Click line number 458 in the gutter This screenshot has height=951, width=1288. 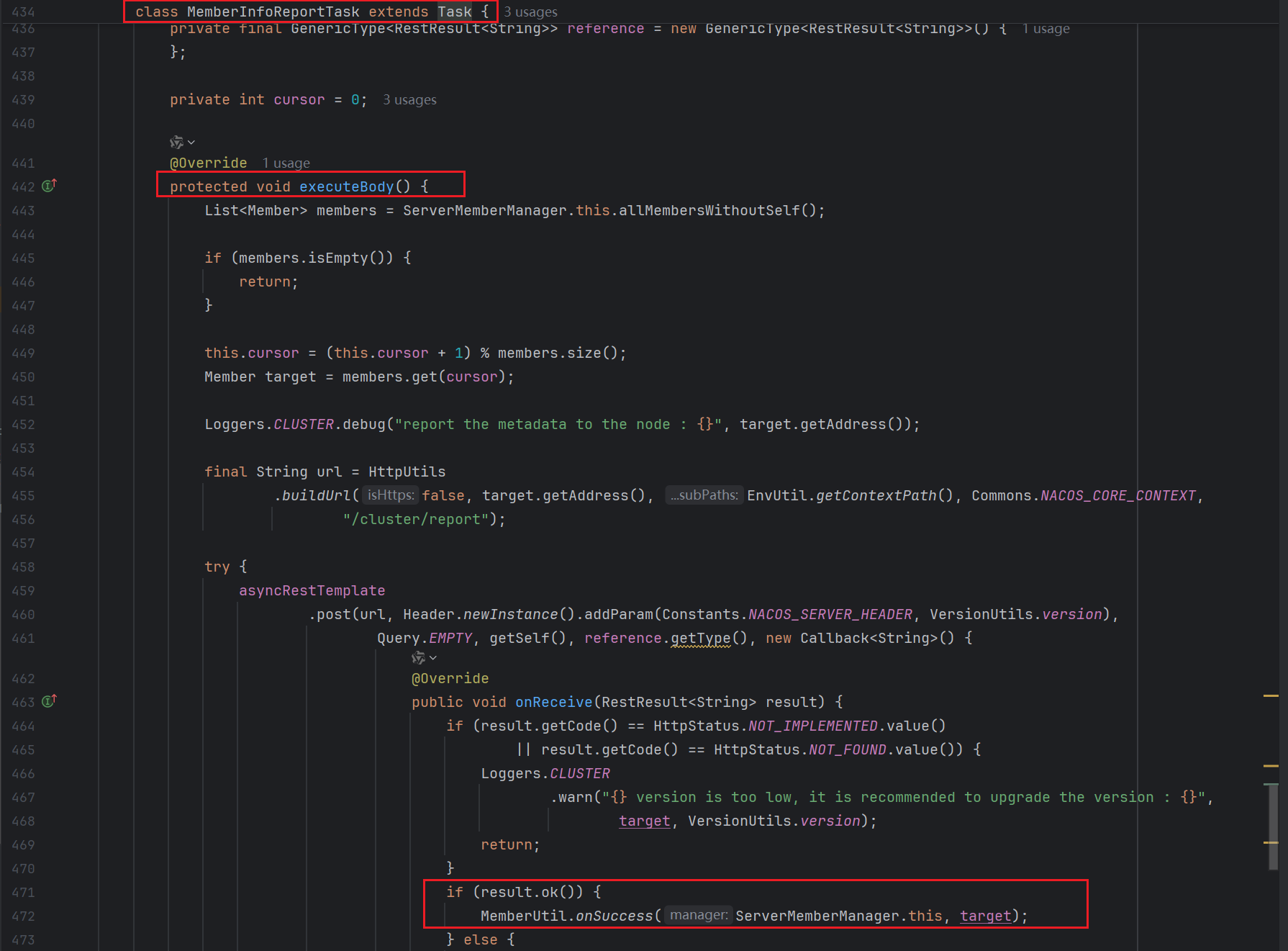coord(23,567)
